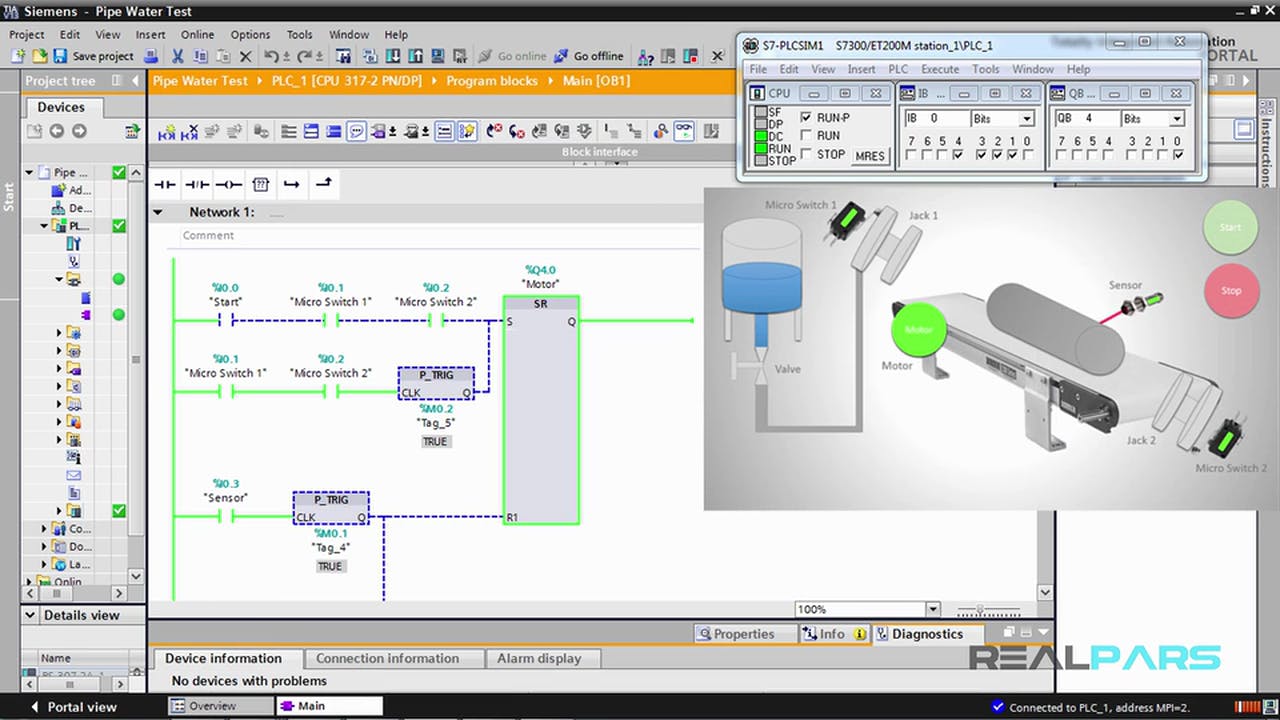Toggle IB bit 0 checkbox
This screenshot has width=1280, height=720.
coord(1028,156)
